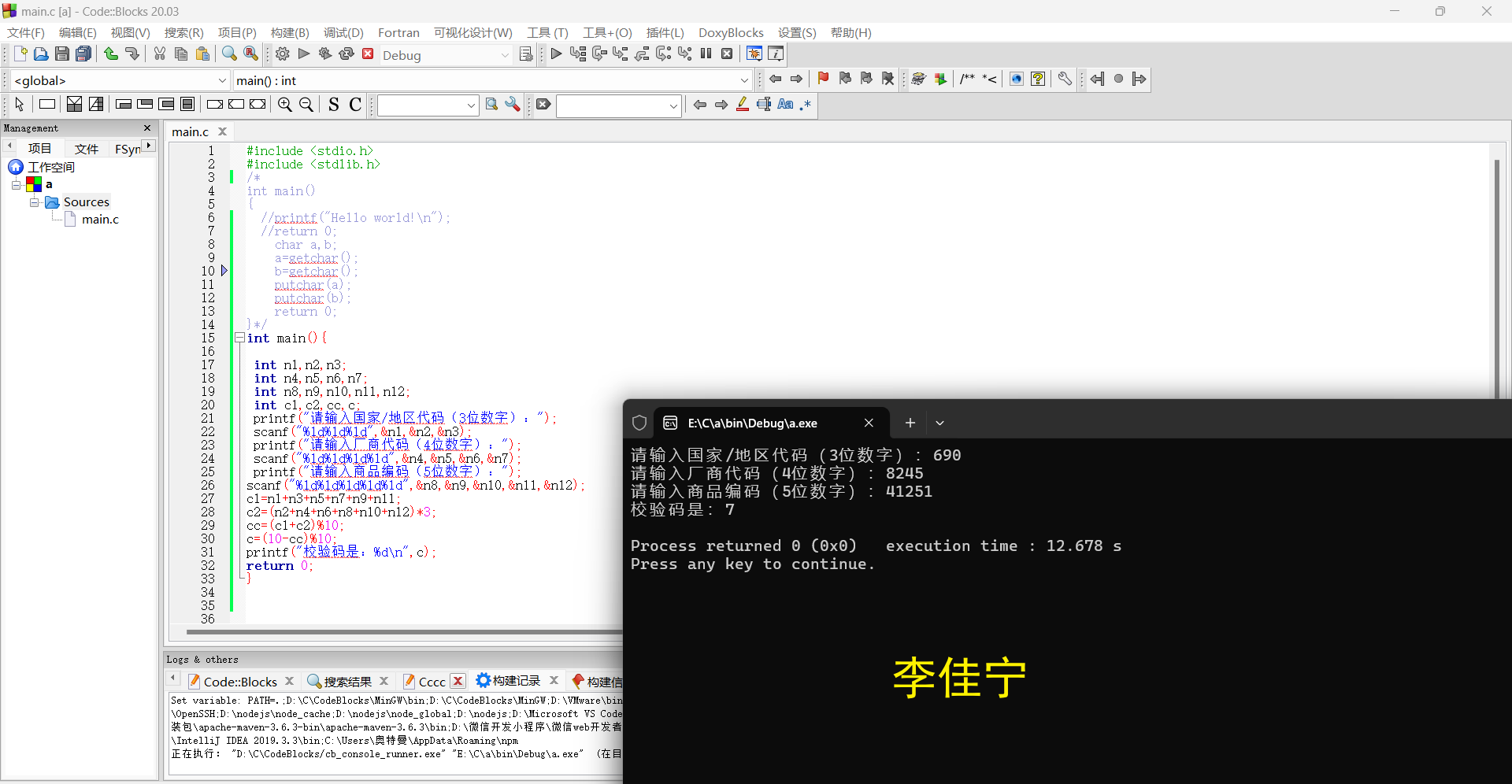Open the 构建(B) menu
The image size is (1512, 784).
pyautogui.click(x=290, y=32)
